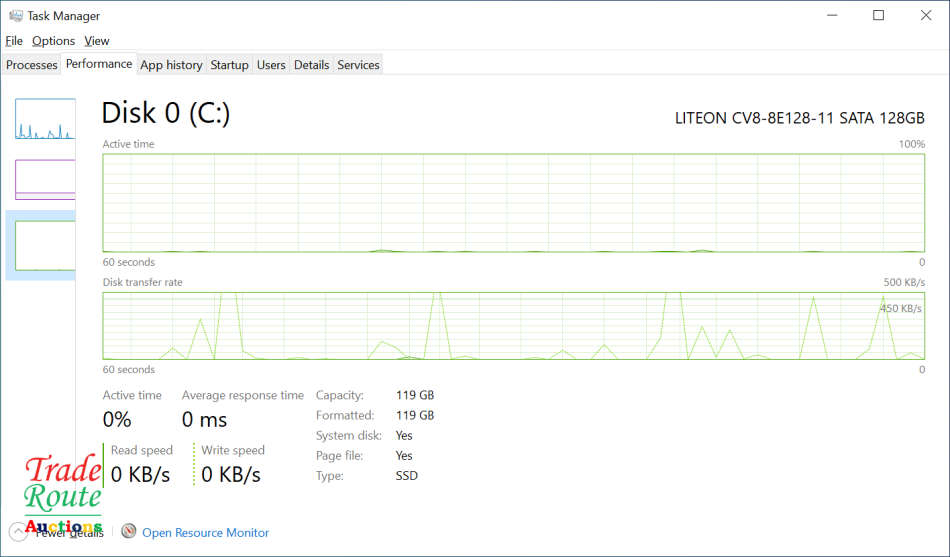This screenshot has width=950, height=557.
Task: Select the Performance tab
Action: point(99,64)
